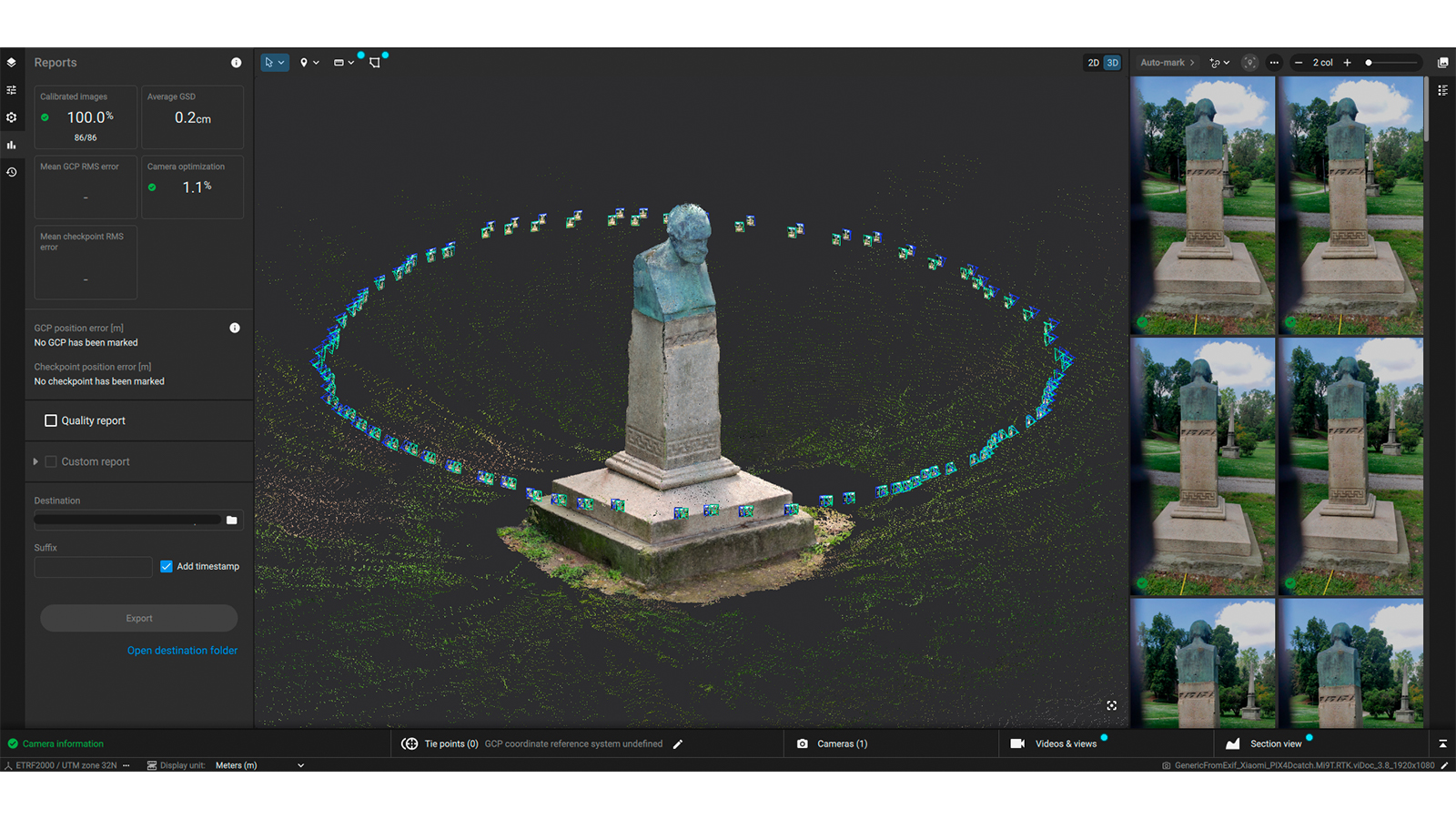Reset 3D view focus icon
Screen dimensions: 1456x819
pyautogui.click(x=1112, y=705)
